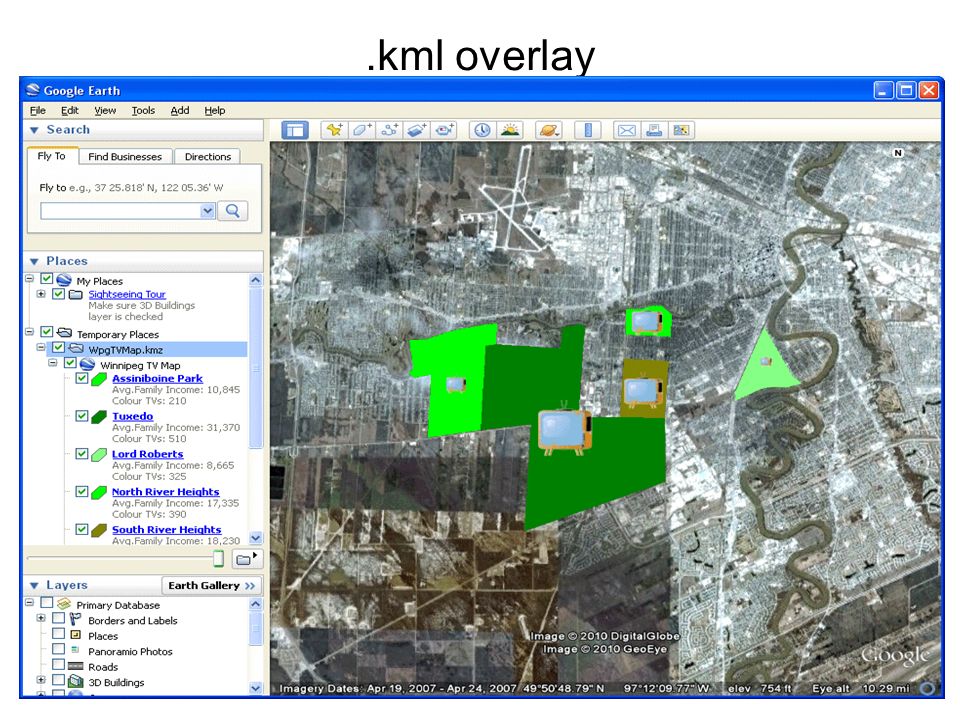Expand the Sightseeing Tour folder

pyautogui.click(x=41, y=294)
